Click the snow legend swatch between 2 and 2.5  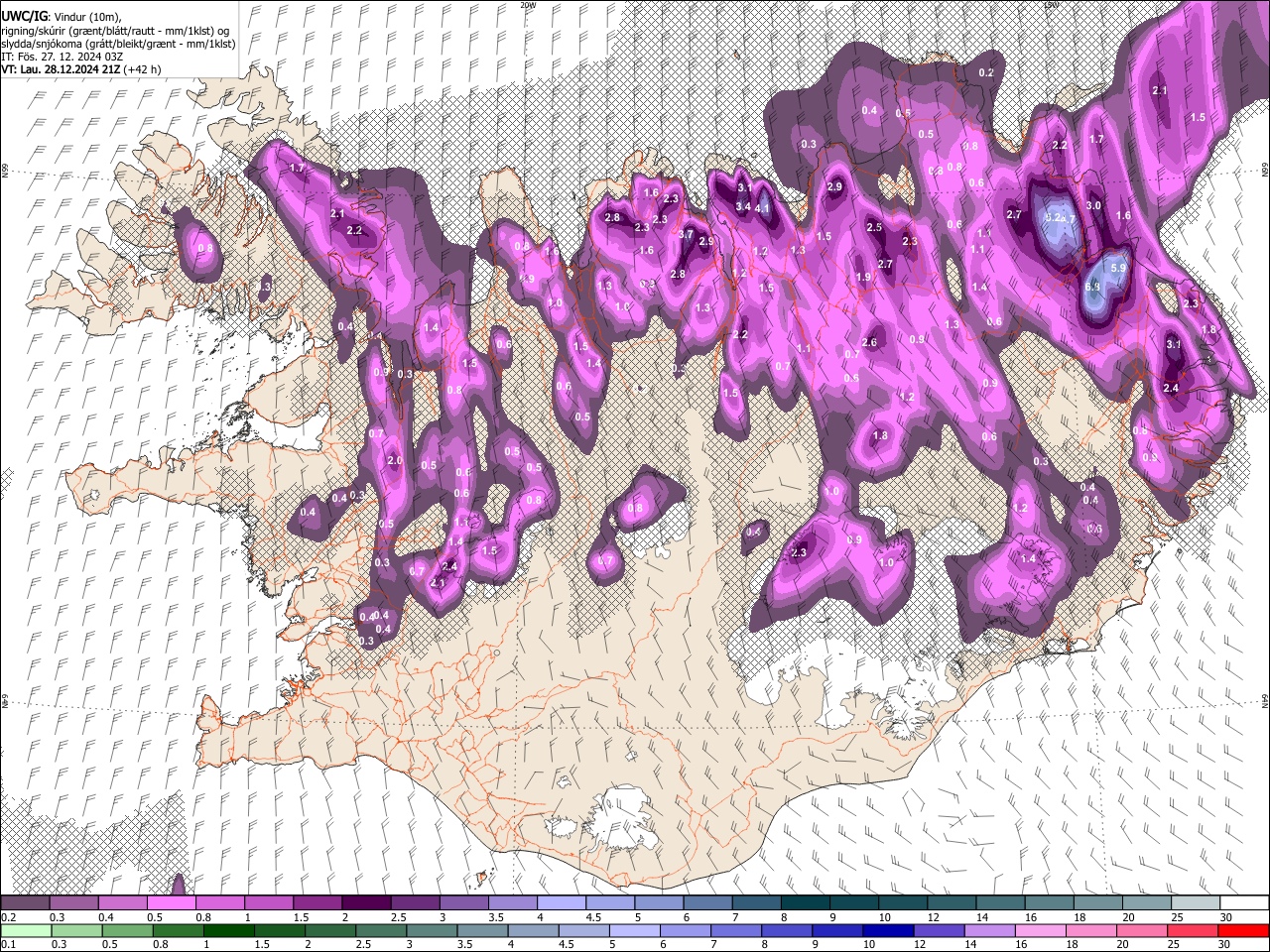click(366, 902)
